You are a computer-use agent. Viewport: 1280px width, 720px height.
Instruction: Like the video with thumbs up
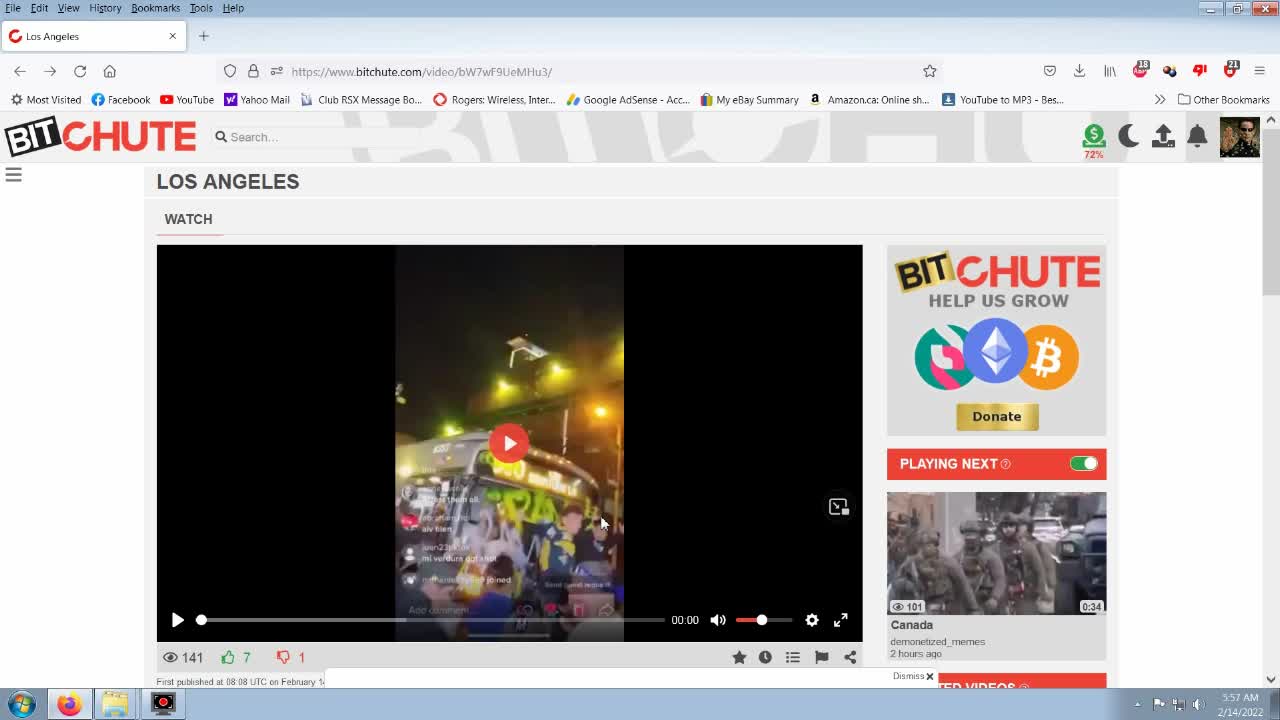pyautogui.click(x=228, y=657)
